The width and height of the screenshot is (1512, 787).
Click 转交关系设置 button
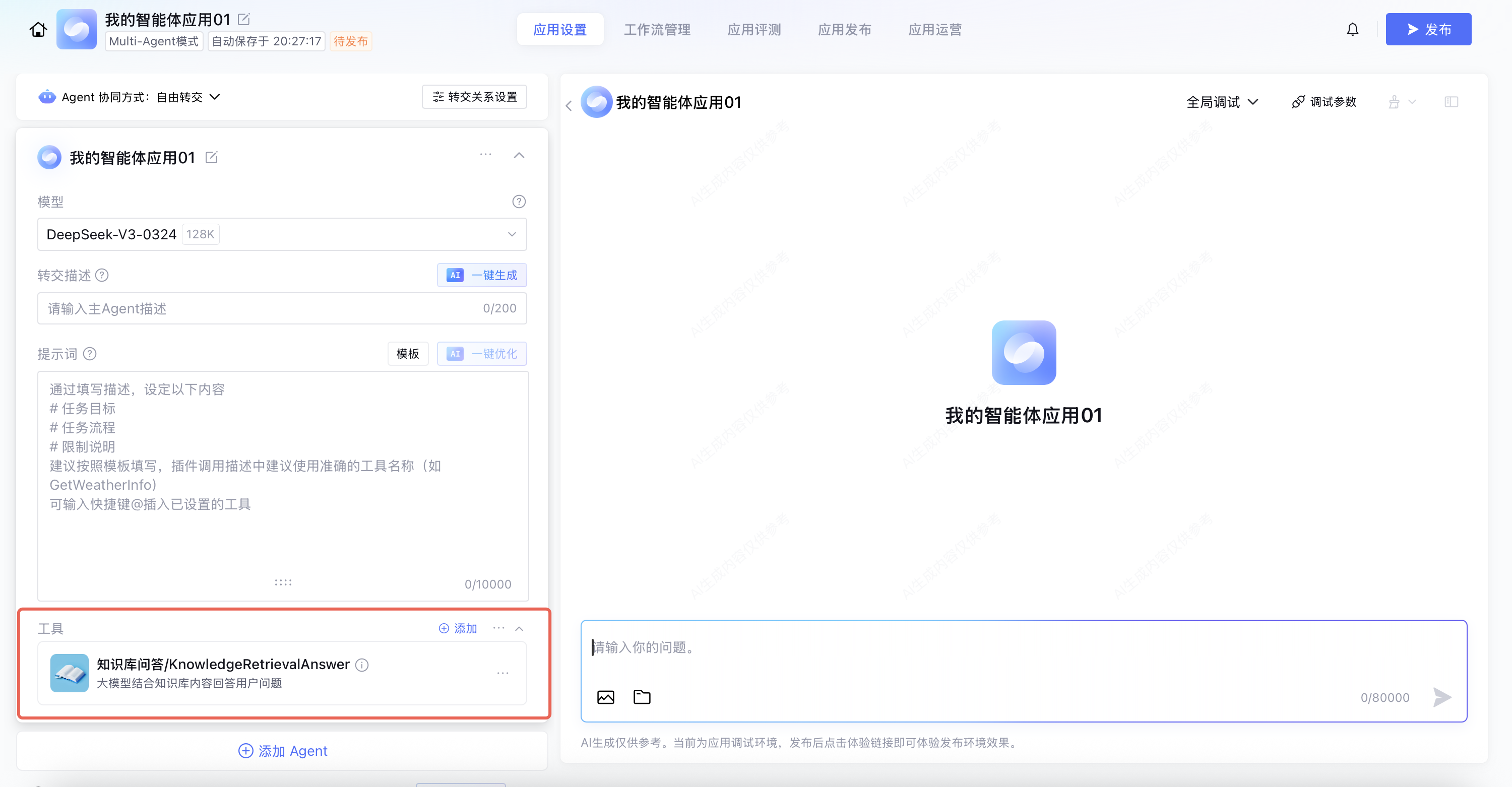click(x=474, y=97)
